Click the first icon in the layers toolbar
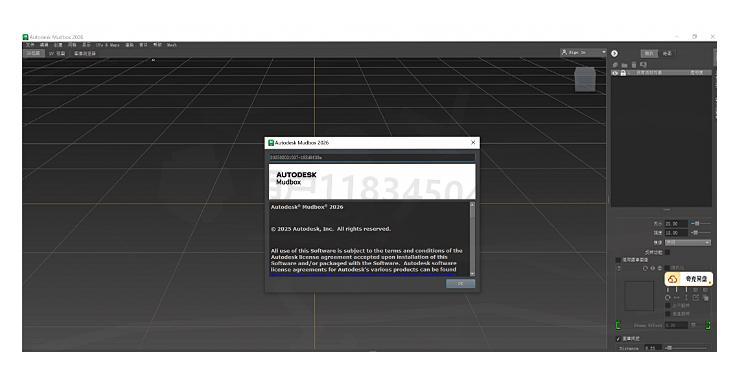 (615, 65)
